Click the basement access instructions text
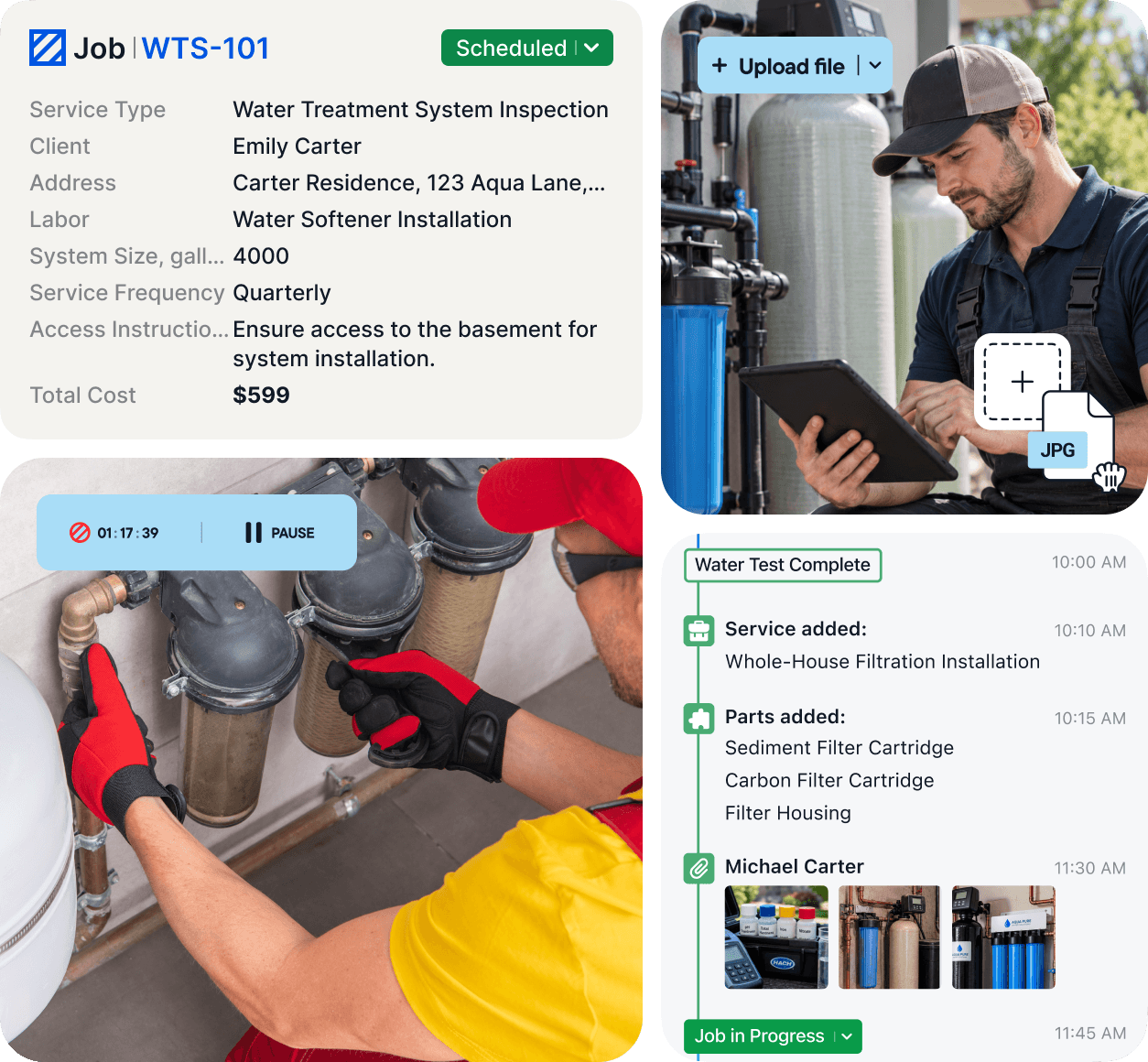Image resolution: width=1148 pixels, height=1062 pixels. coord(415,344)
